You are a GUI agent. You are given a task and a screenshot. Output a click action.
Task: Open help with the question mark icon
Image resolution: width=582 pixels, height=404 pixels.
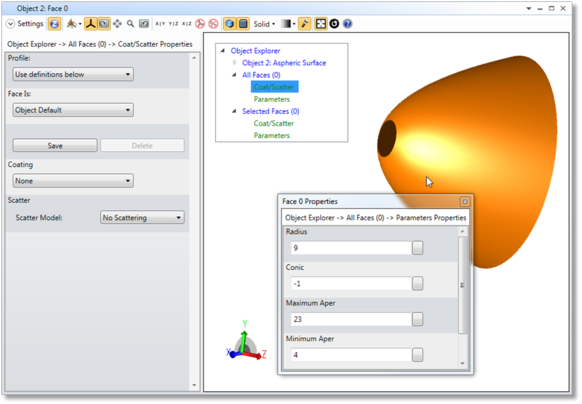pos(347,24)
